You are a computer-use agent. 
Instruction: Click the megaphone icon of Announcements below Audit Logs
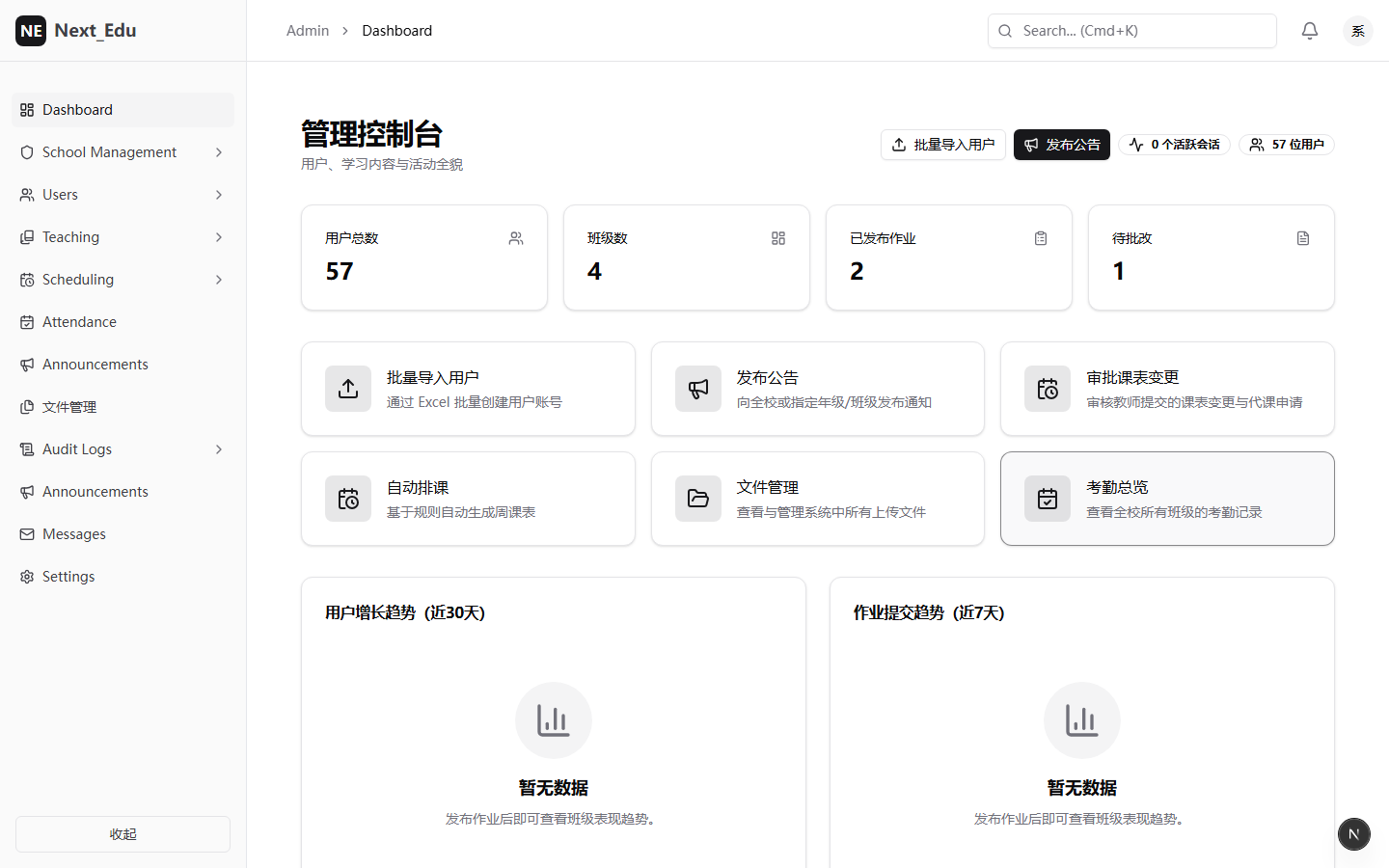[x=27, y=492]
